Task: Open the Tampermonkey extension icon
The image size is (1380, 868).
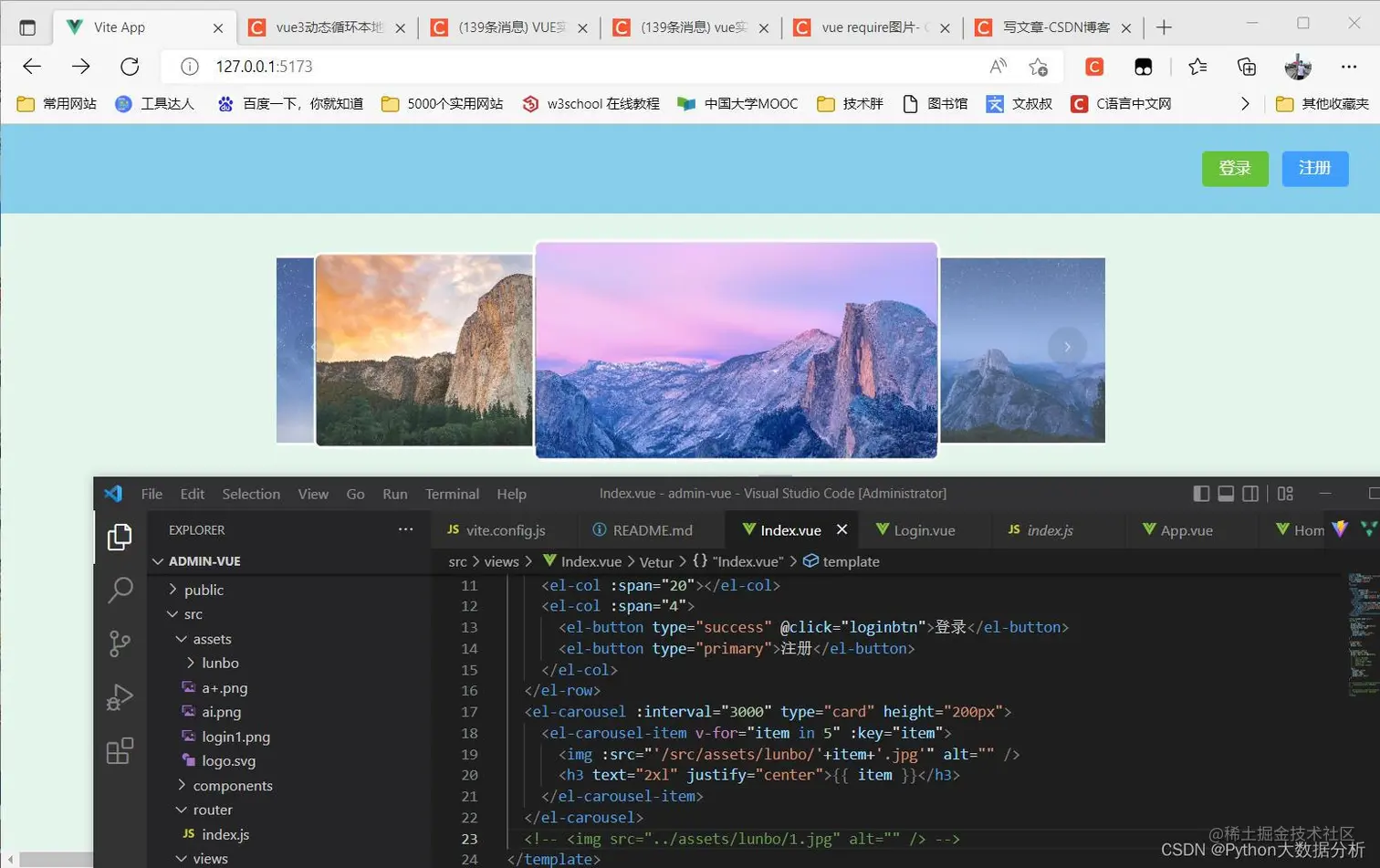Action: pyautogui.click(x=1143, y=66)
